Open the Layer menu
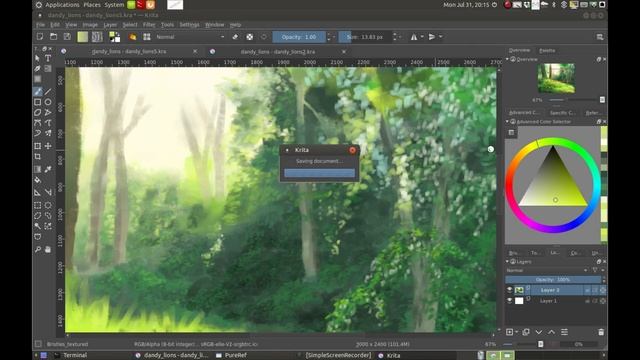The image size is (640, 360). click(x=110, y=25)
